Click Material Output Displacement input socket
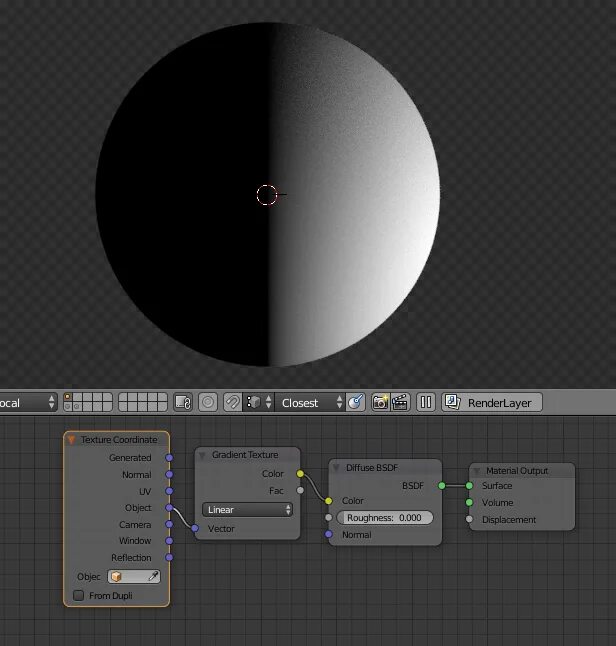Screen dimensions: 616x646 tap(469, 519)
